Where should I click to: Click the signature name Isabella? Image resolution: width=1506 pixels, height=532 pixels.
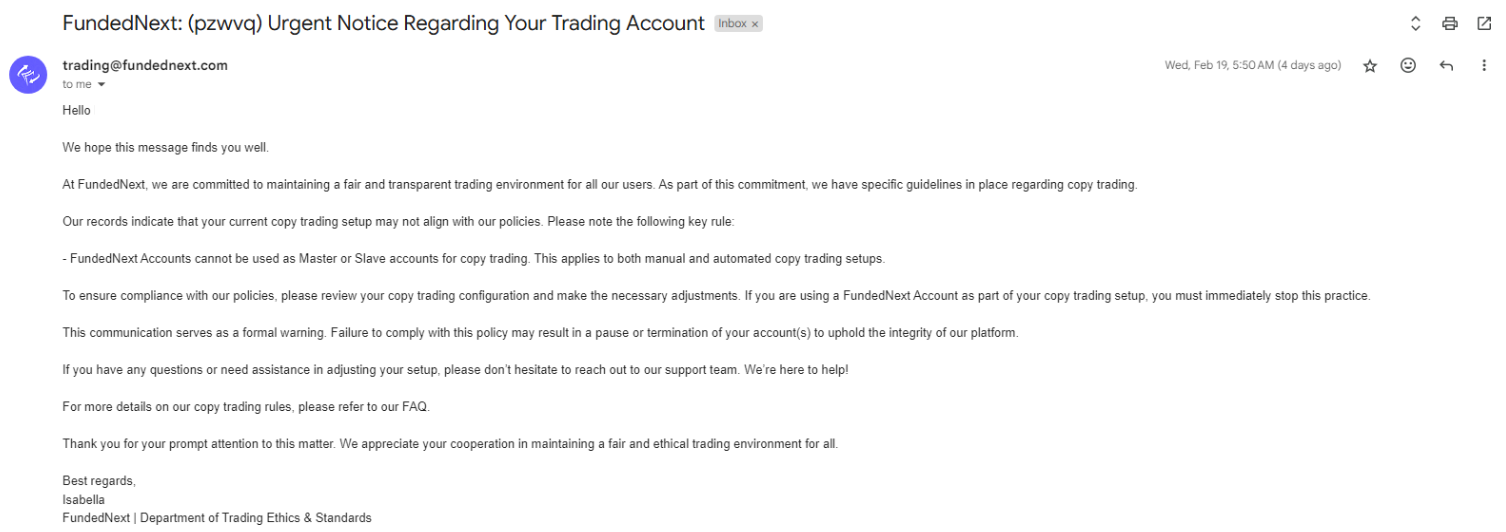pyautogui.click(x=83, y=499)
